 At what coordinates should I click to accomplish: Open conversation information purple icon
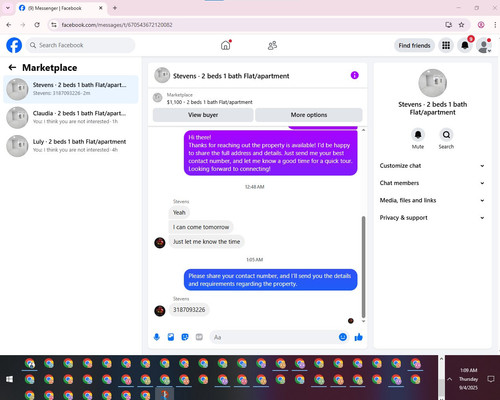[x=355, y=75]
